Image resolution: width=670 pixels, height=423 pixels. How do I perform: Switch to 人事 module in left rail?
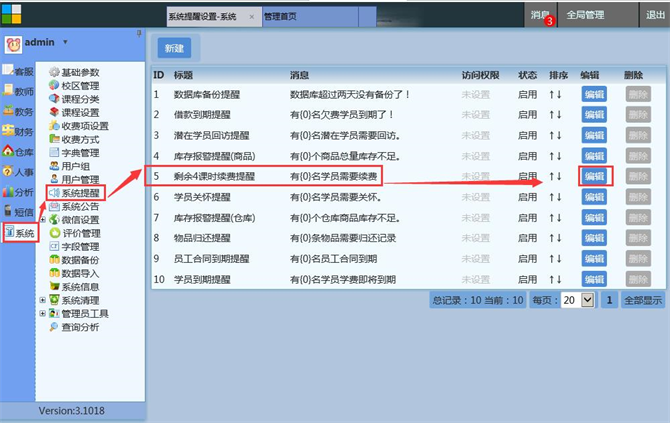pyautogui.click(x=18, y=172)
